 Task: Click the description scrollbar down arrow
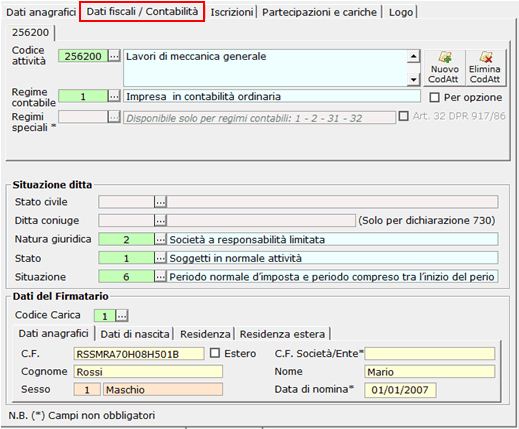click(x=413, y=80)
